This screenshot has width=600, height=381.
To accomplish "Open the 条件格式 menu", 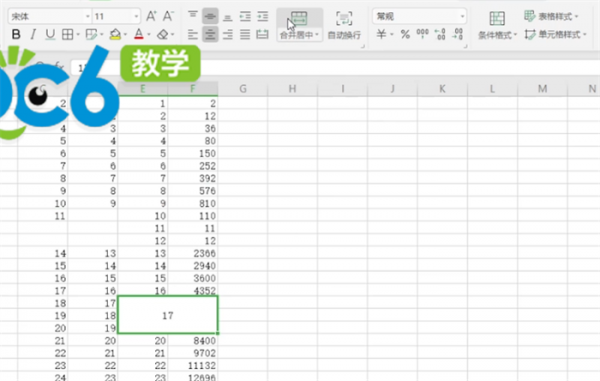I will click(x=497, y=25).
